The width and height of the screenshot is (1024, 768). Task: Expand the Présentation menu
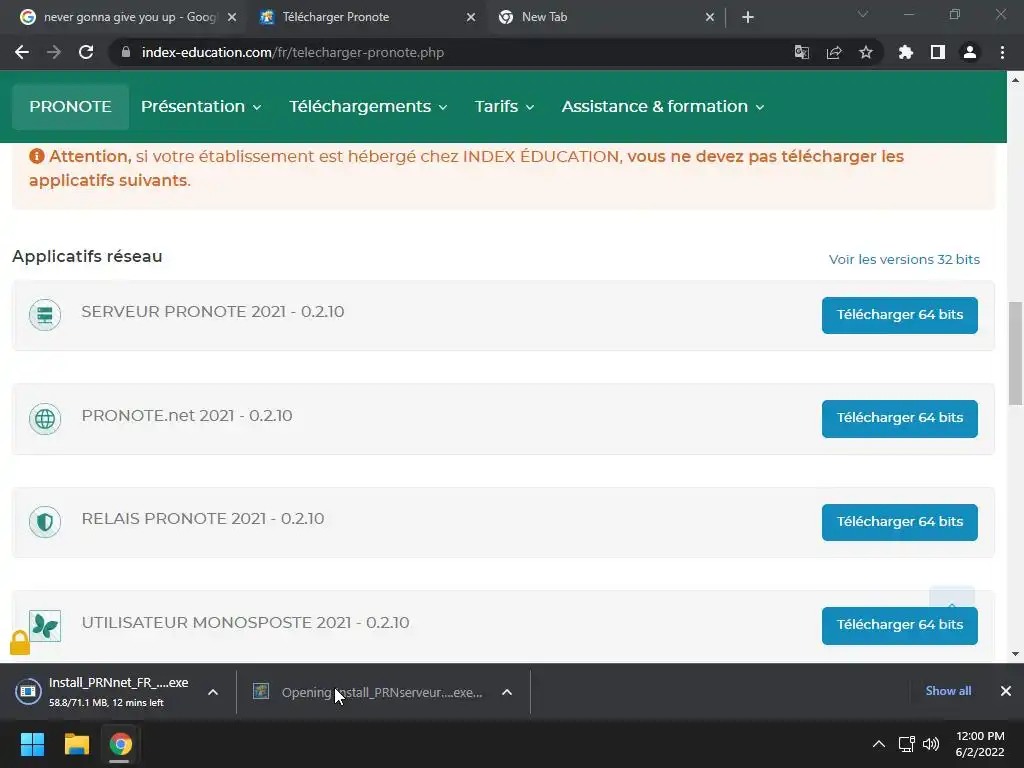click(201, 106)
